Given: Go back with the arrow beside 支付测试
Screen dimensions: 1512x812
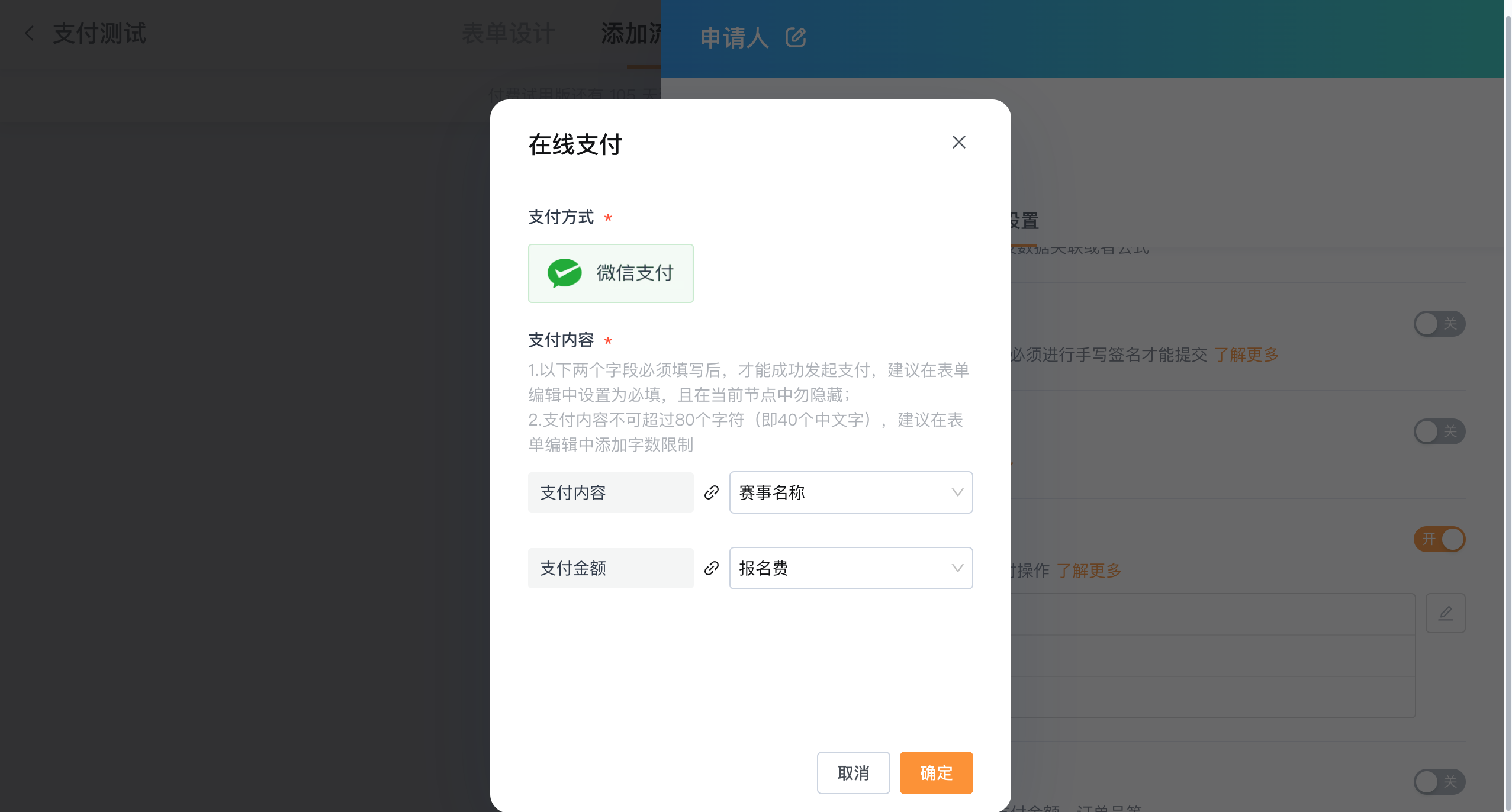Looking at the screenshot, I should tap(30, 33).
